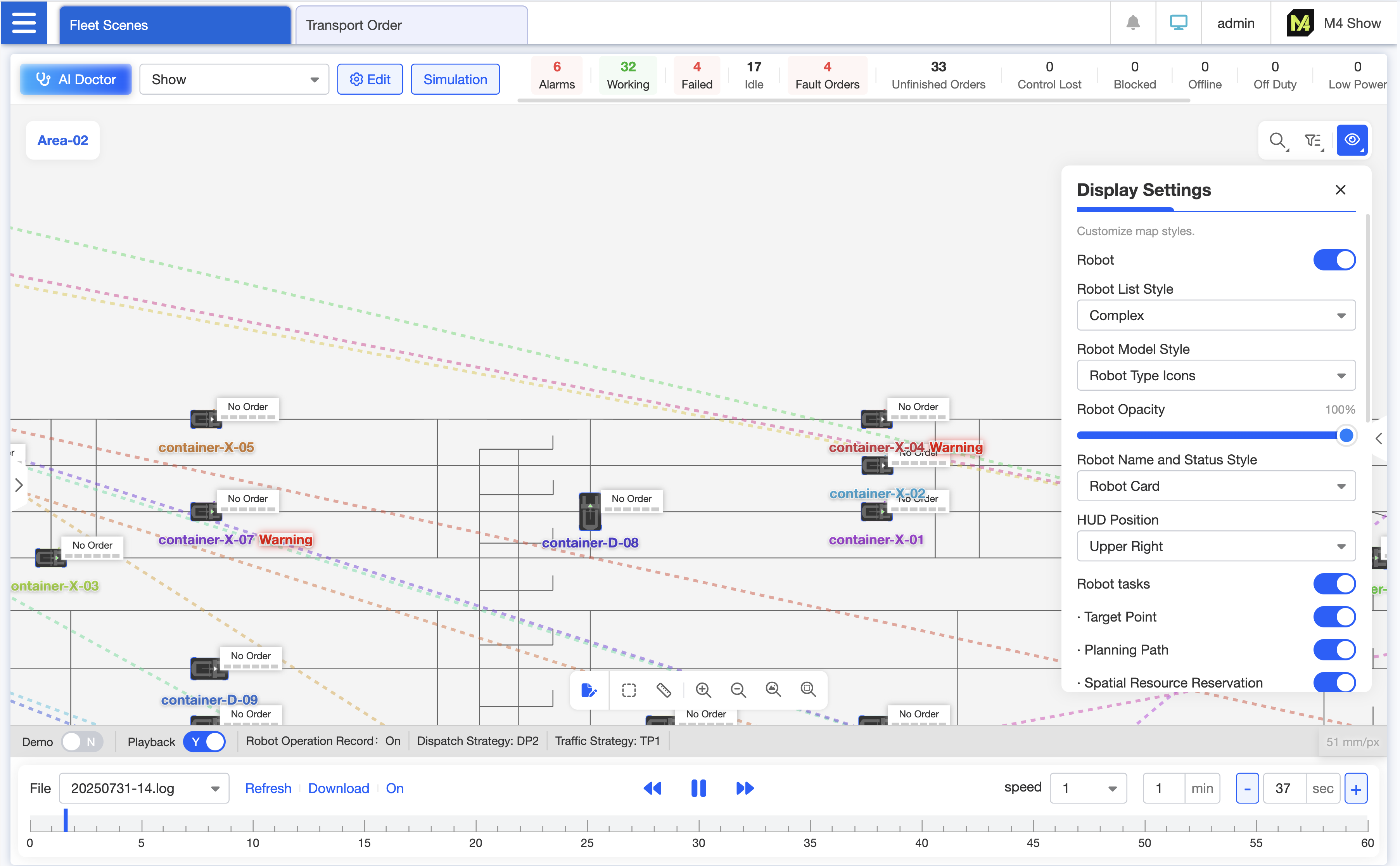The height and width of the screenshot is (866, 1400).
Task: Click the Robot Opacity slider handle
Action: (x=1346, y=435)
